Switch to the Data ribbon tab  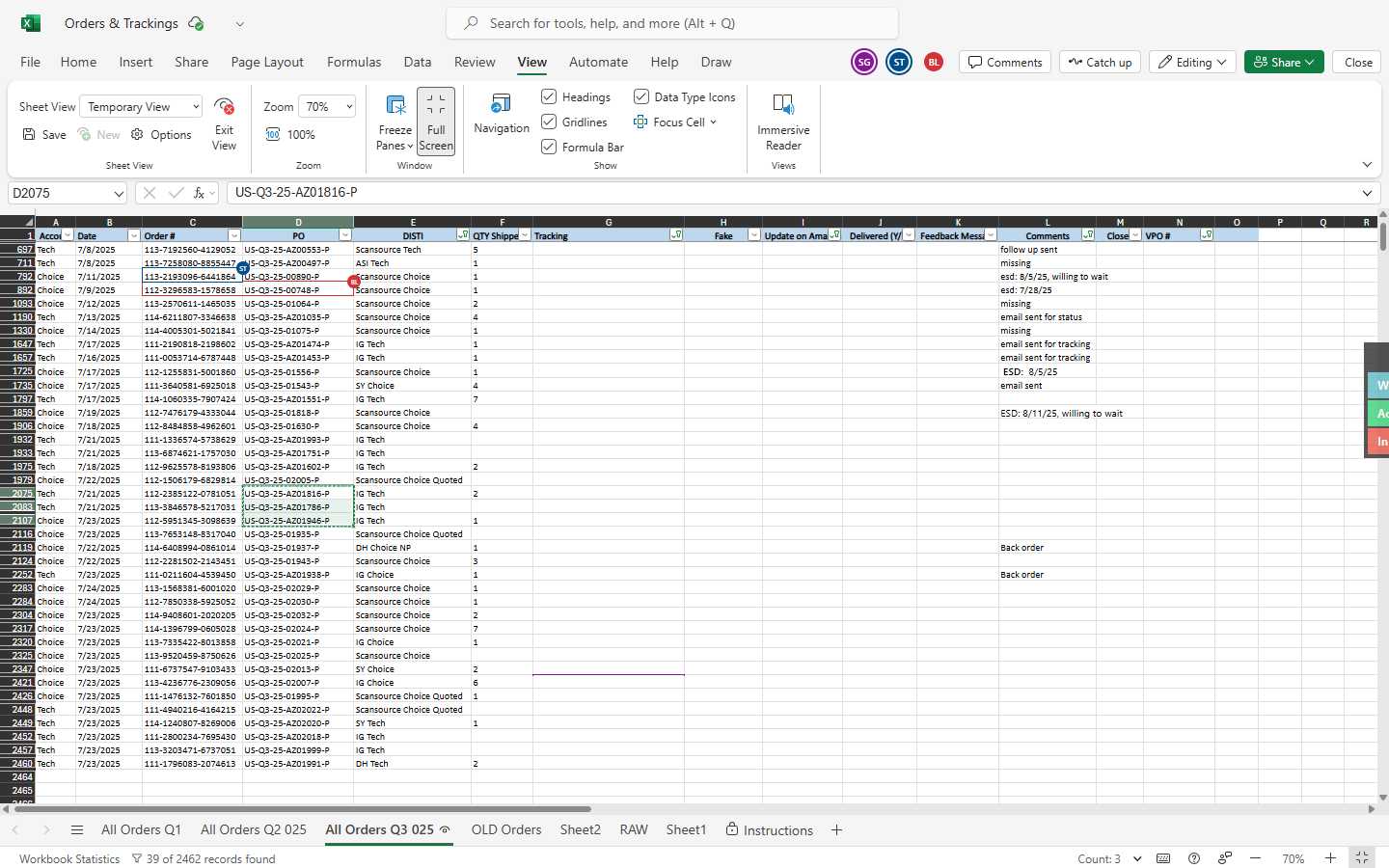click(x=418, y=62)
